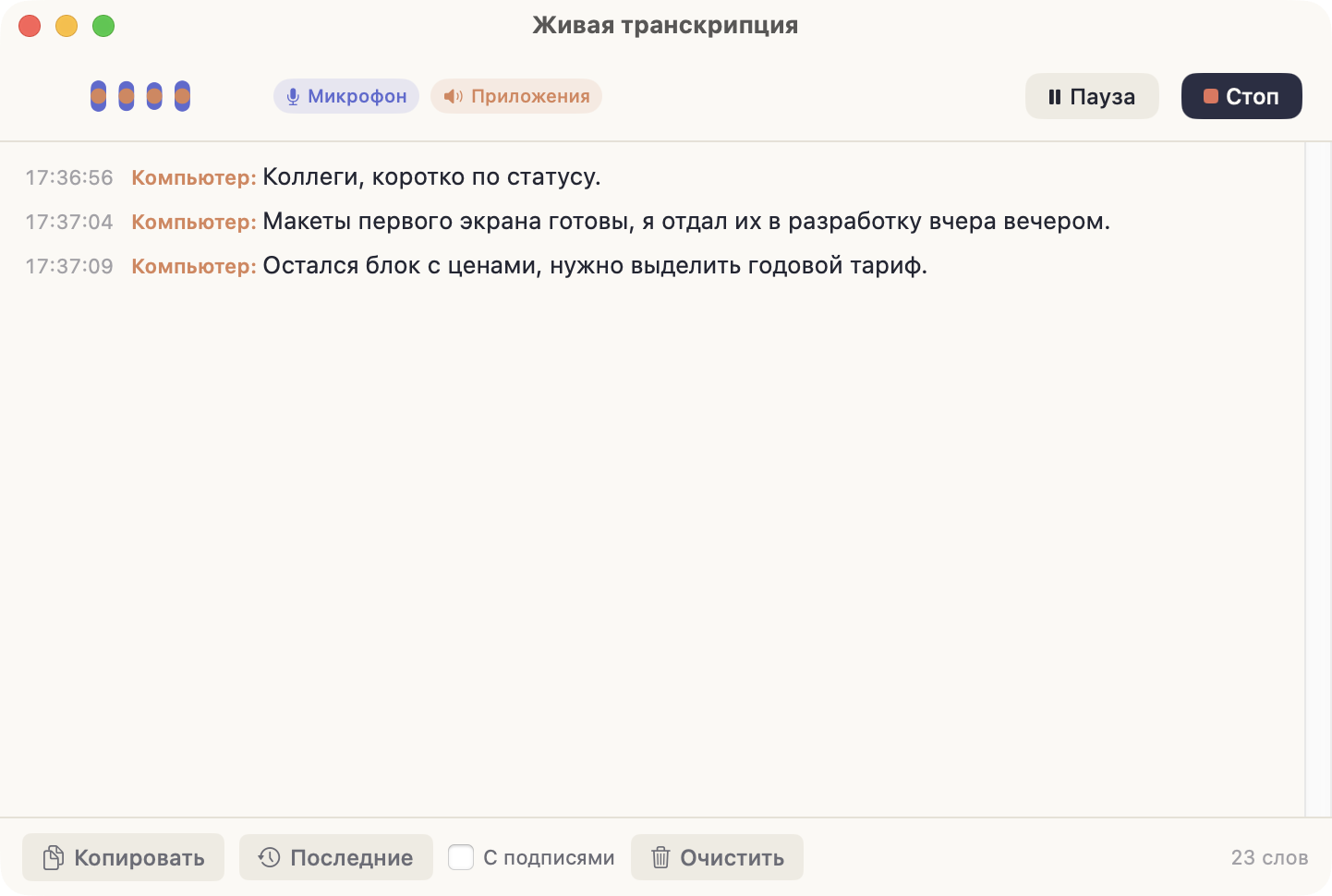
Task: Click the microphone icon in Микрофон chip
Action: [293, 96]
